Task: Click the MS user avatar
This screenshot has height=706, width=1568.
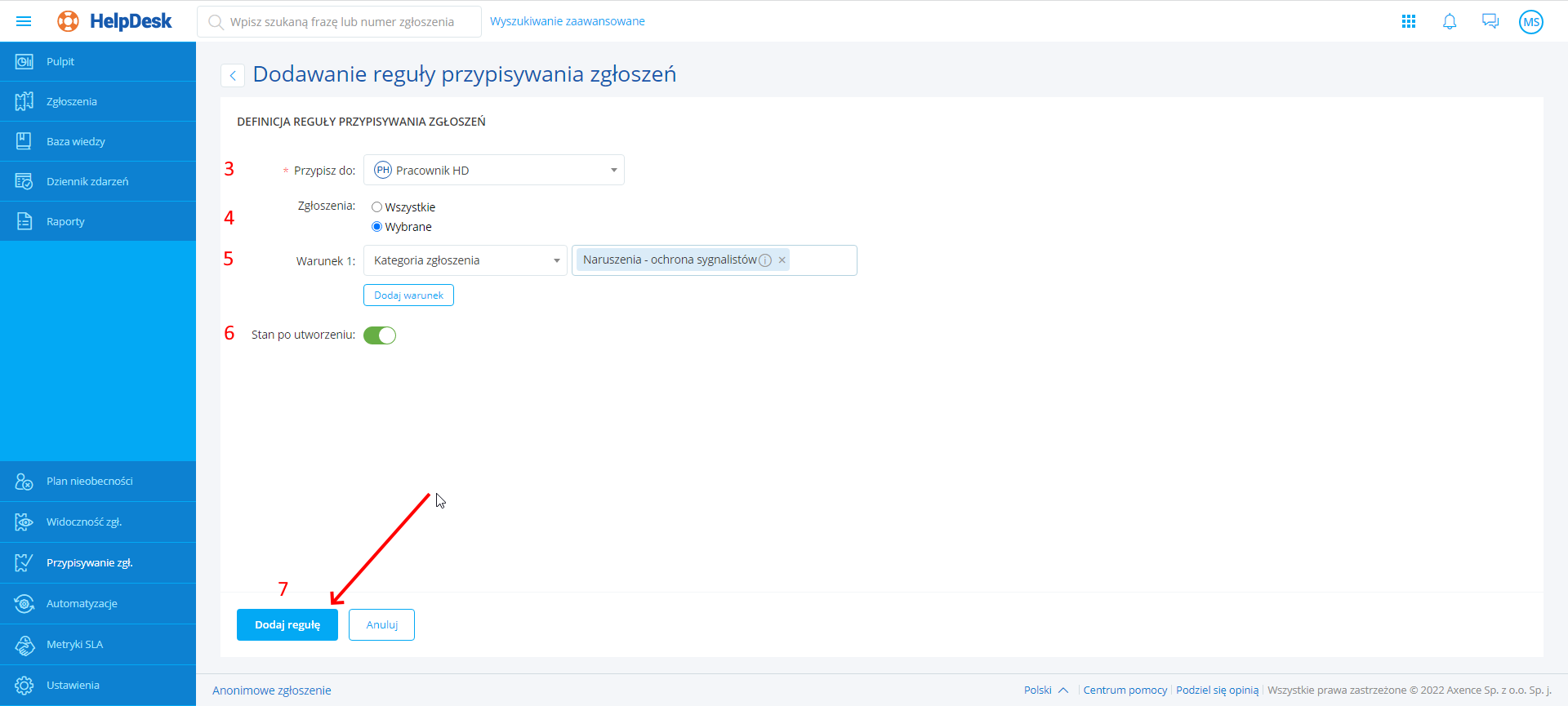Action: (1531, 22)
